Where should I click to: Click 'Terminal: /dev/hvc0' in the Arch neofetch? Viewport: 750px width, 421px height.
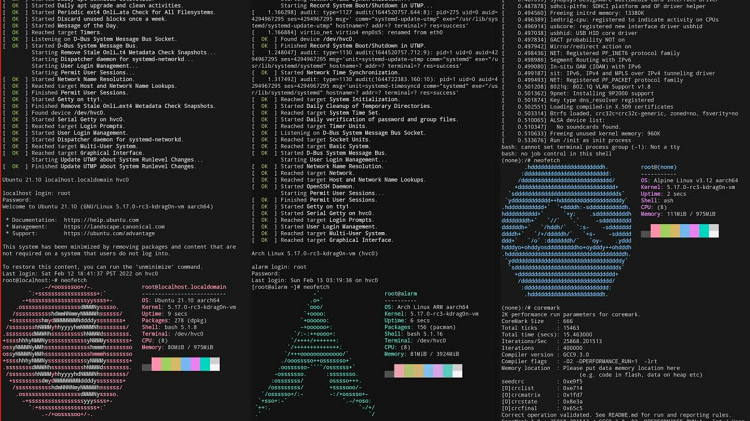coord(415,341)
